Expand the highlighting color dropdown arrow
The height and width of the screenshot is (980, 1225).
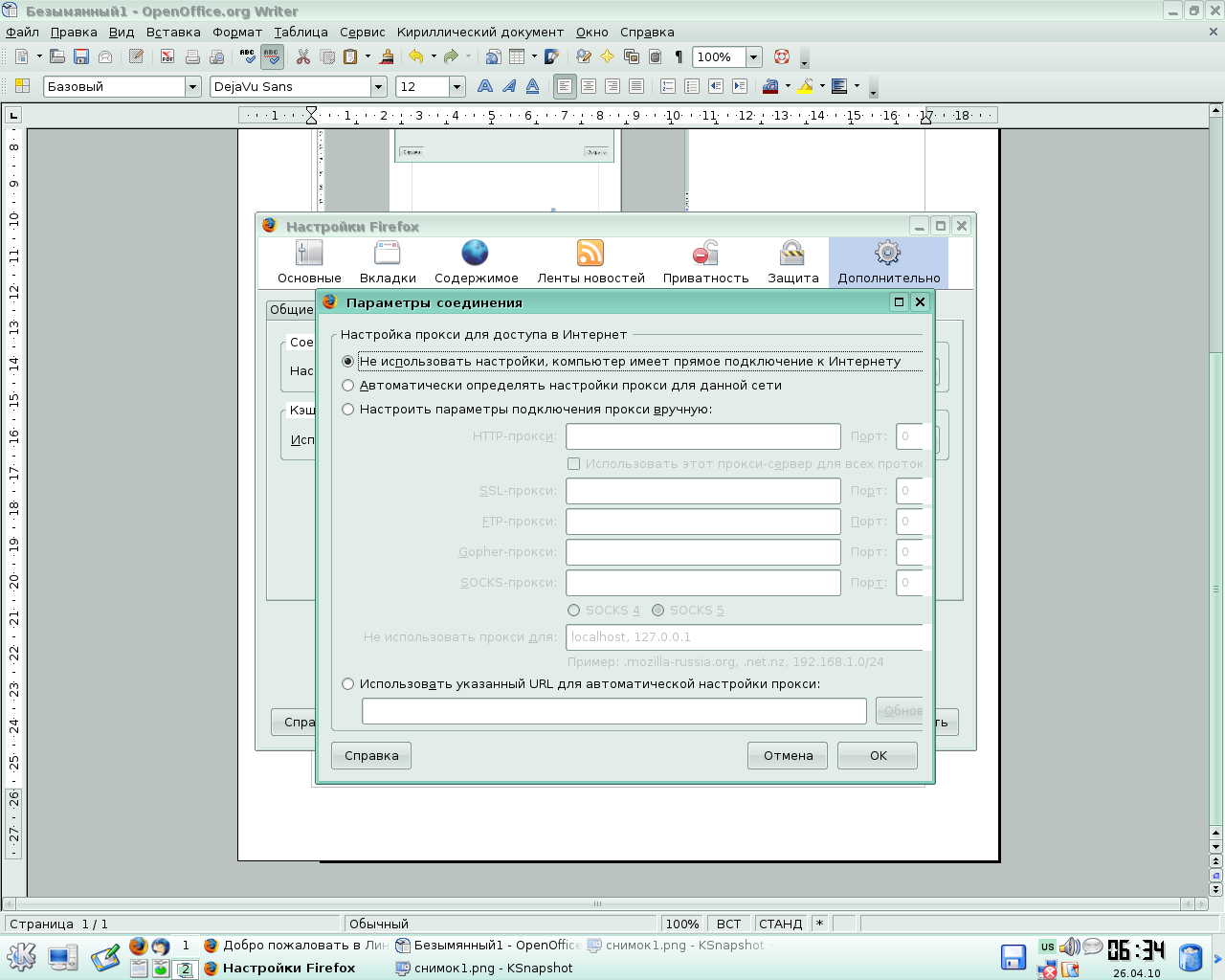click(822, 86)
